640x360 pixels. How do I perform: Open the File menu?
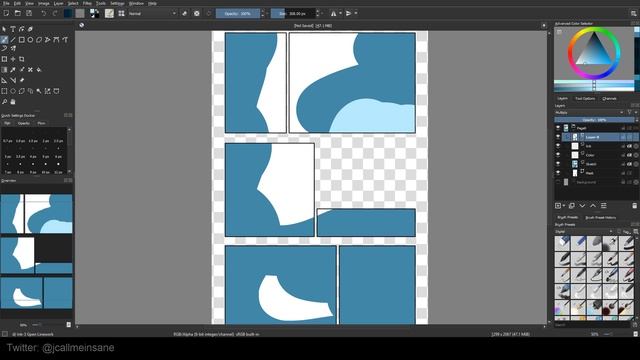[x=6, y=3]
